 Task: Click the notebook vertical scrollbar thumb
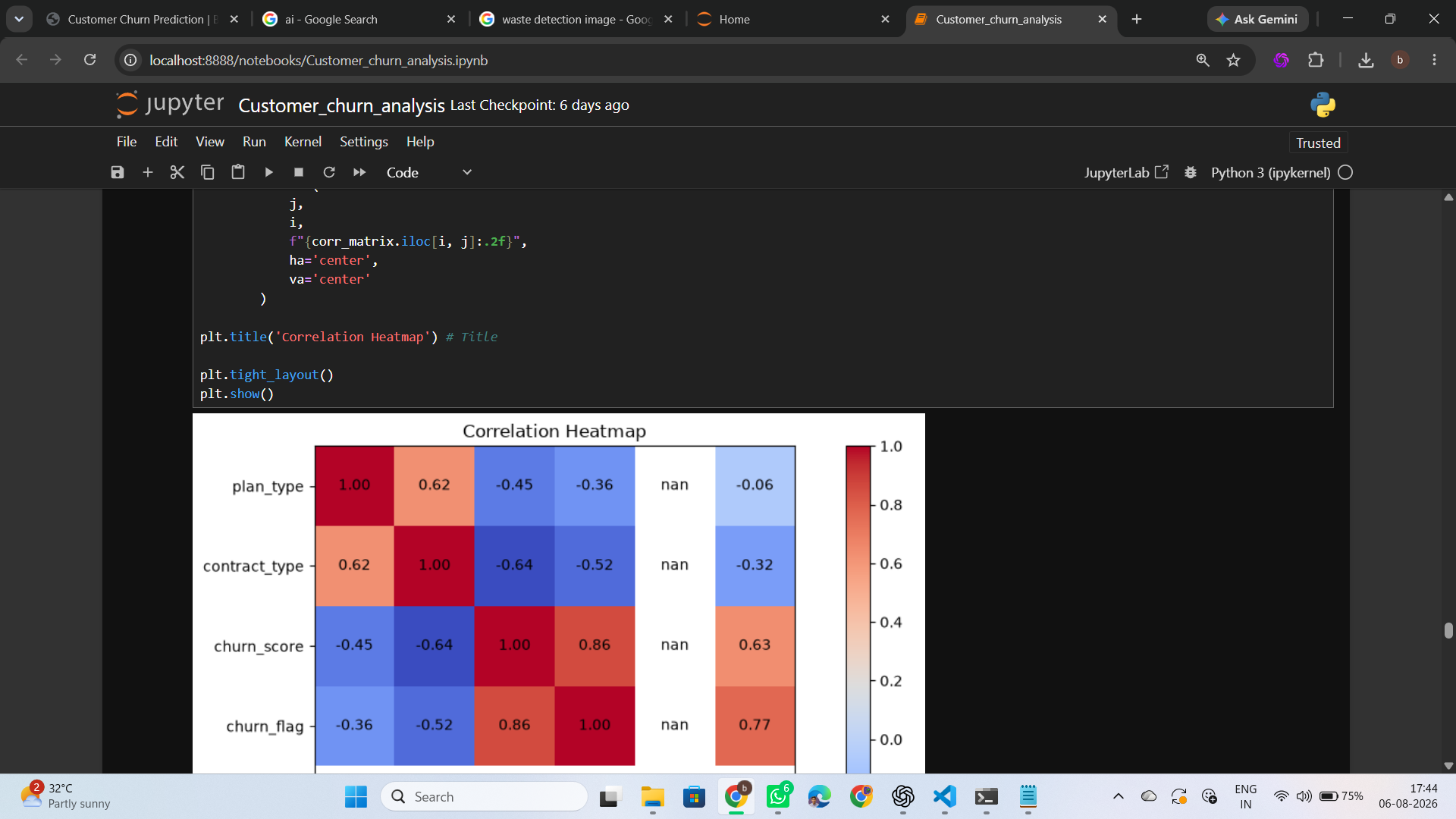pos(1448,630)
